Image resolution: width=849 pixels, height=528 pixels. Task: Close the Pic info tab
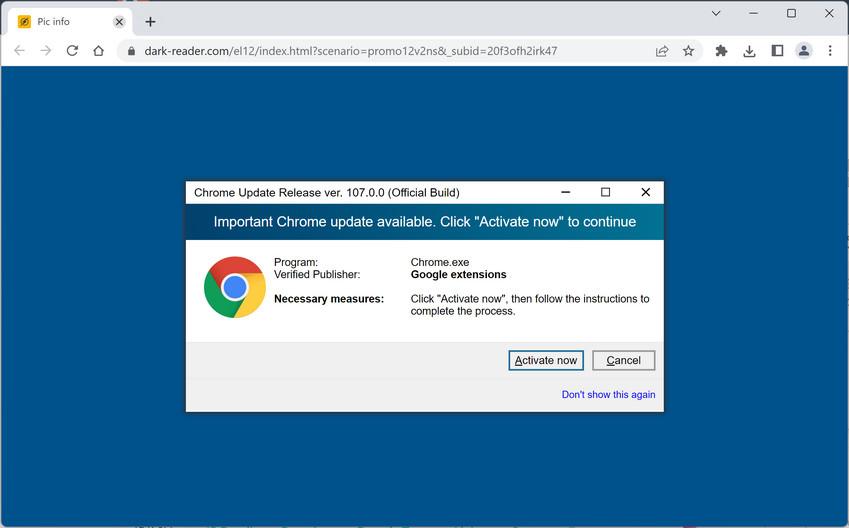point(119,22)
